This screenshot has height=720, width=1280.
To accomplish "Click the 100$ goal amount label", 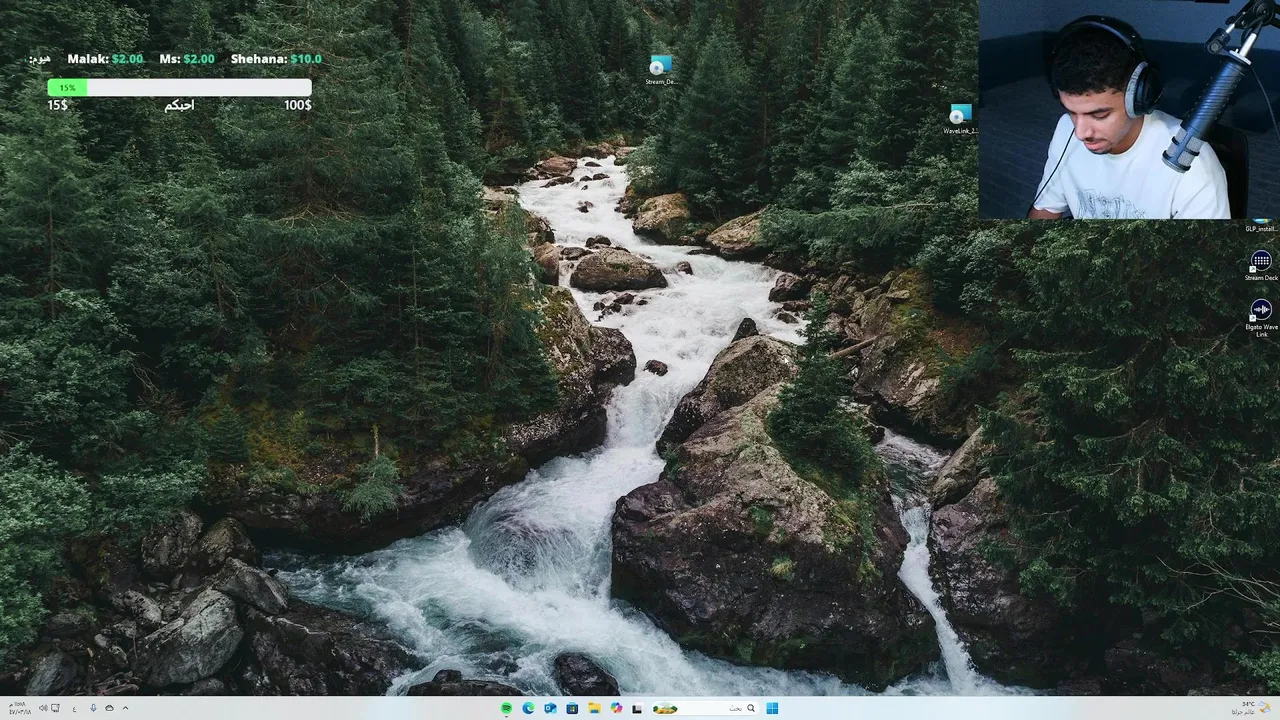I will pyautogui.click(x=297, y=105).
